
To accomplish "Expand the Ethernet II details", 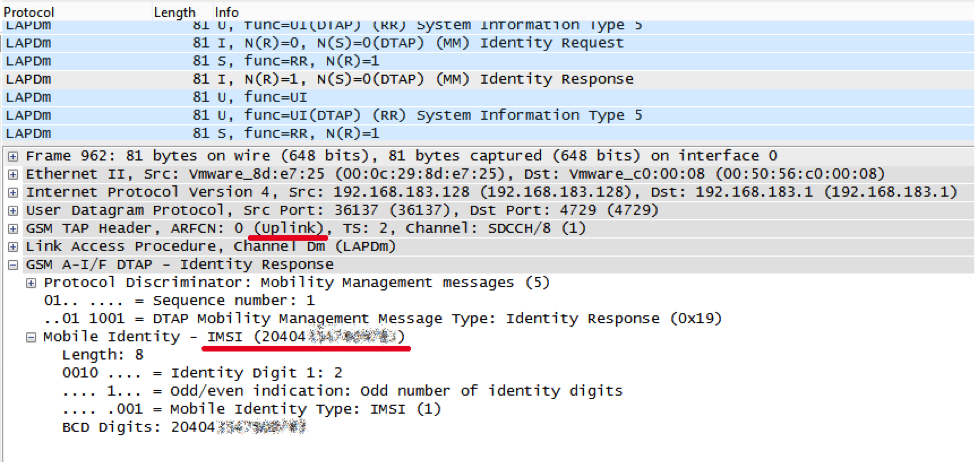I will tap(13, 174).
